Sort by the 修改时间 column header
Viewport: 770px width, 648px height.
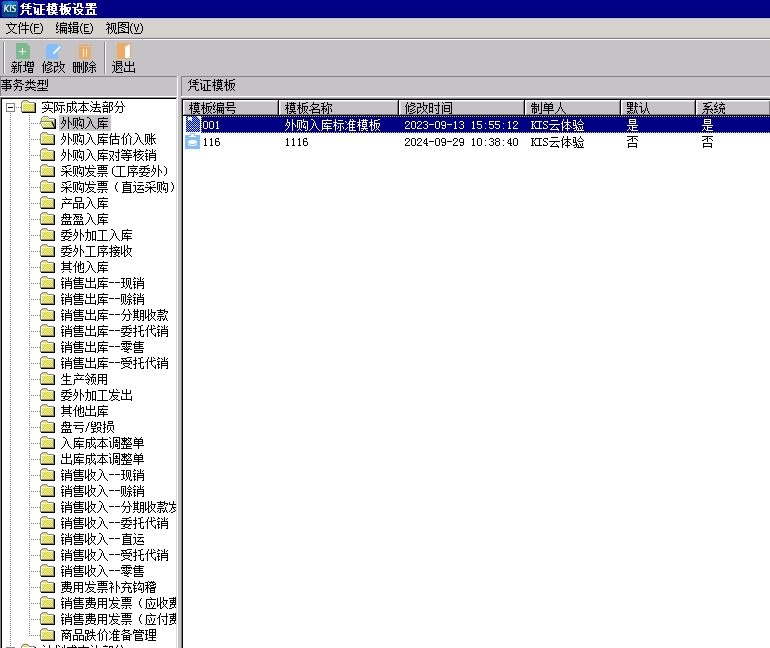click(461, 108)
